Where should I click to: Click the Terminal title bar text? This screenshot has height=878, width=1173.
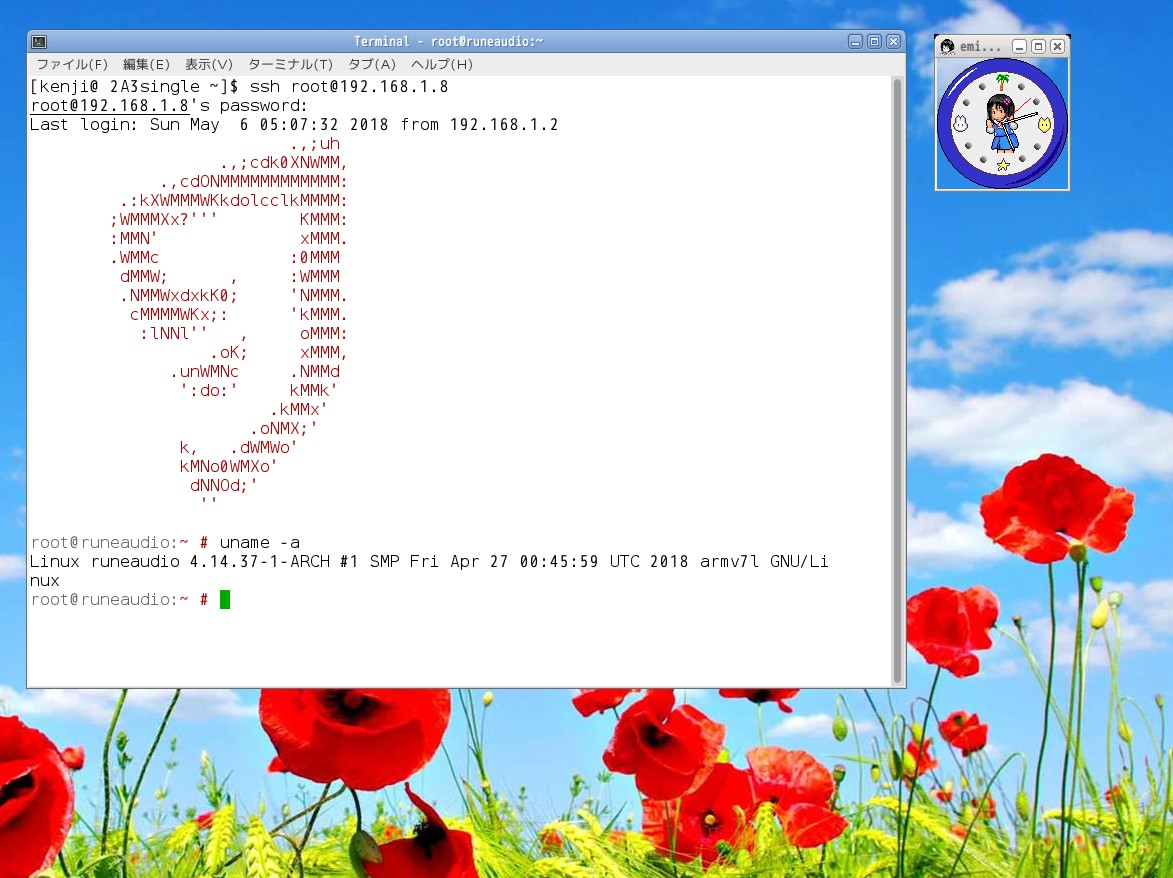(448, 41)
